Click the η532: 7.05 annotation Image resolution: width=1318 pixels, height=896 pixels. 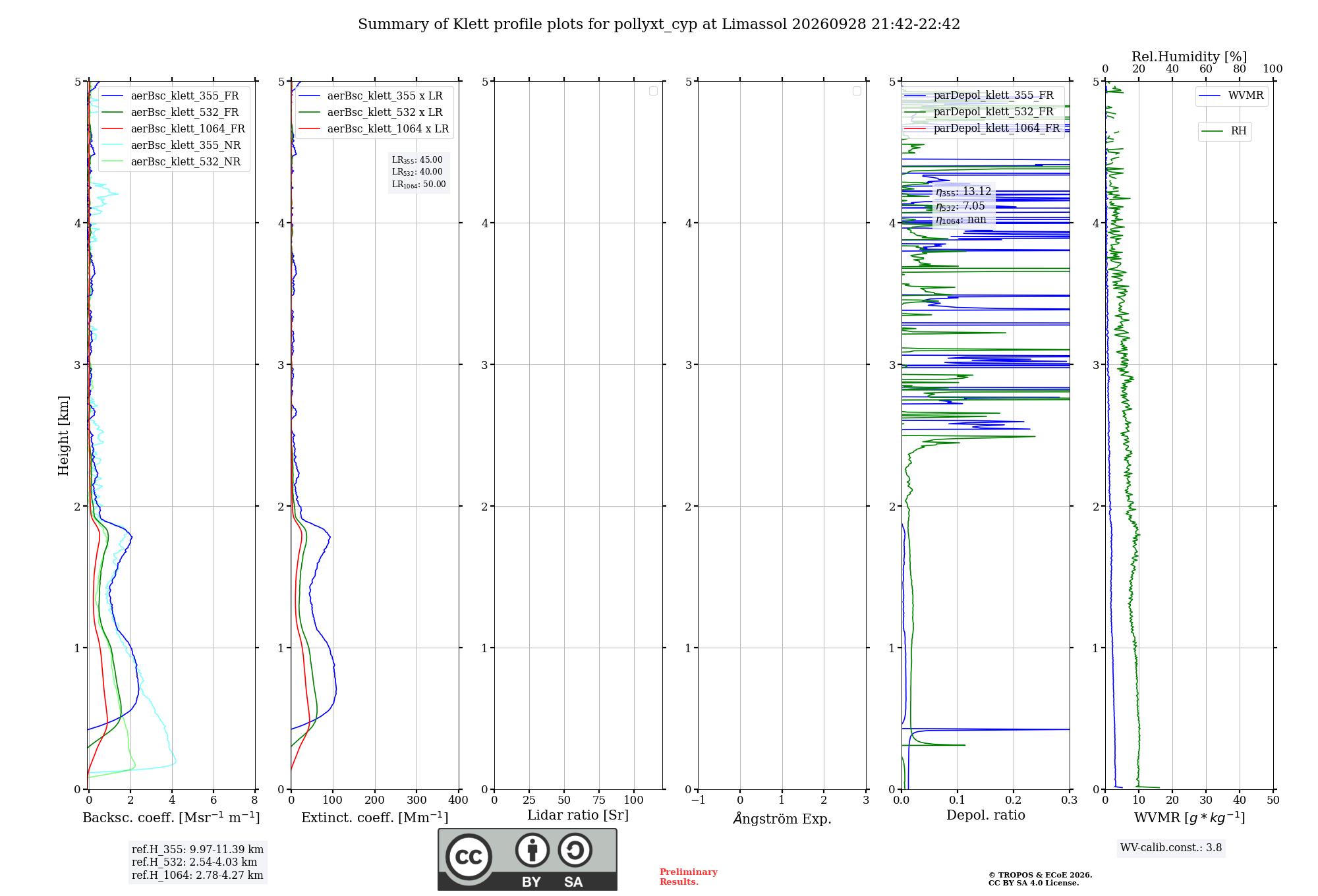960,206
